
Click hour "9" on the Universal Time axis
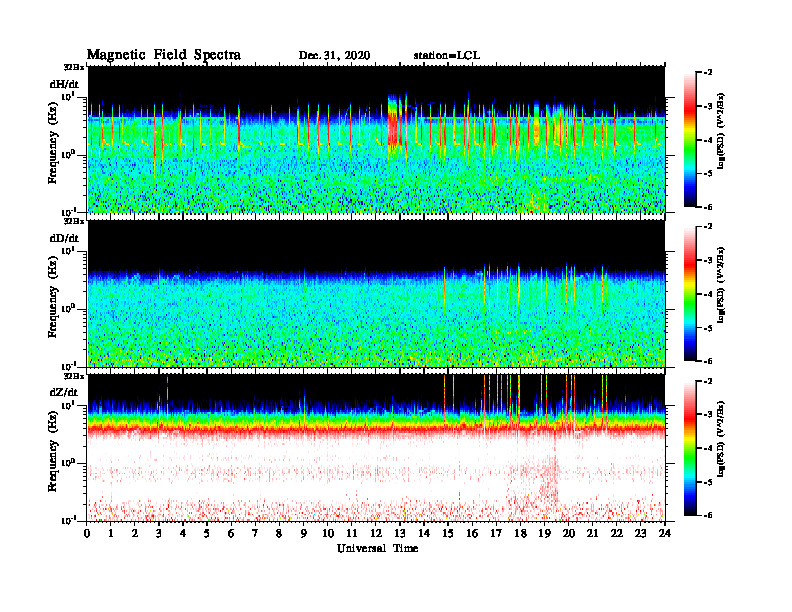click(304, 533)
